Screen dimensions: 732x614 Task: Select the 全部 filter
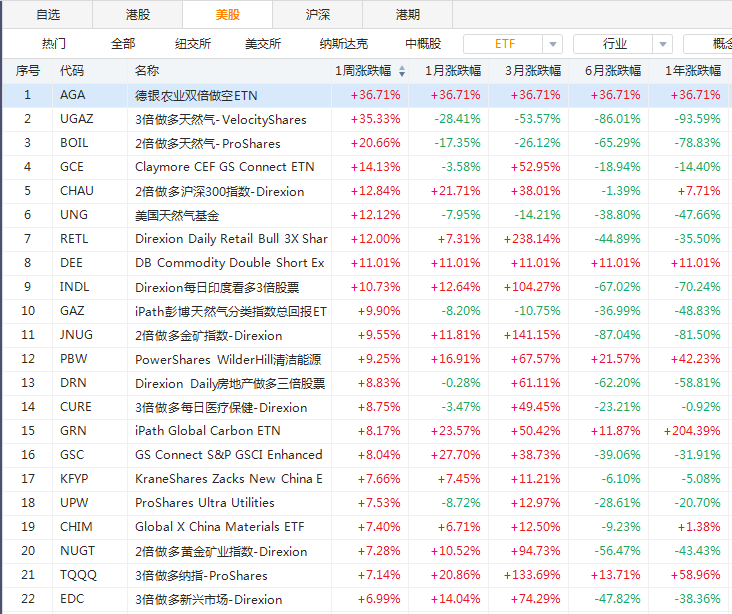(x=123, y=44)
